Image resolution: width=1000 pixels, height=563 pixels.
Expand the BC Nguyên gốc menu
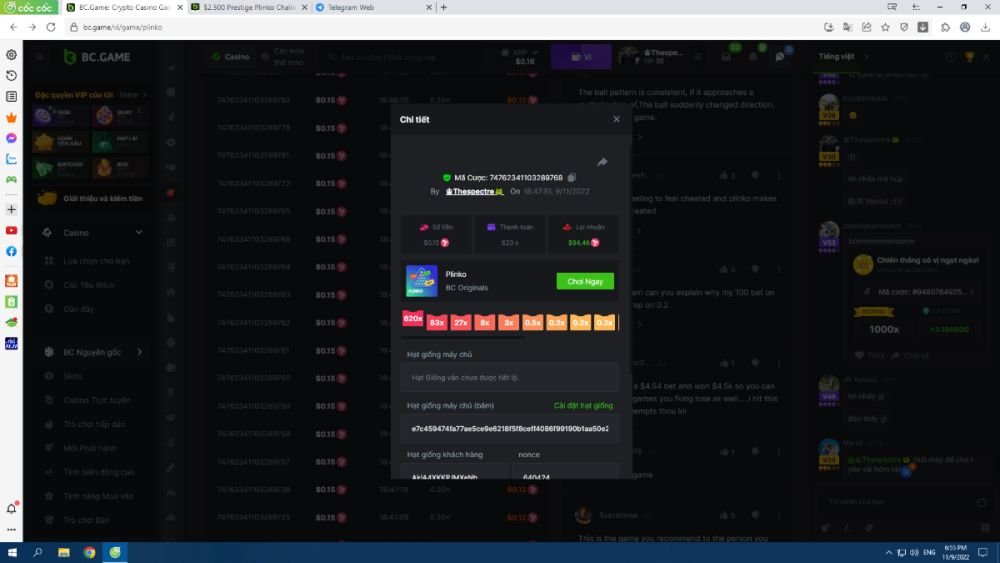point(139,352)
